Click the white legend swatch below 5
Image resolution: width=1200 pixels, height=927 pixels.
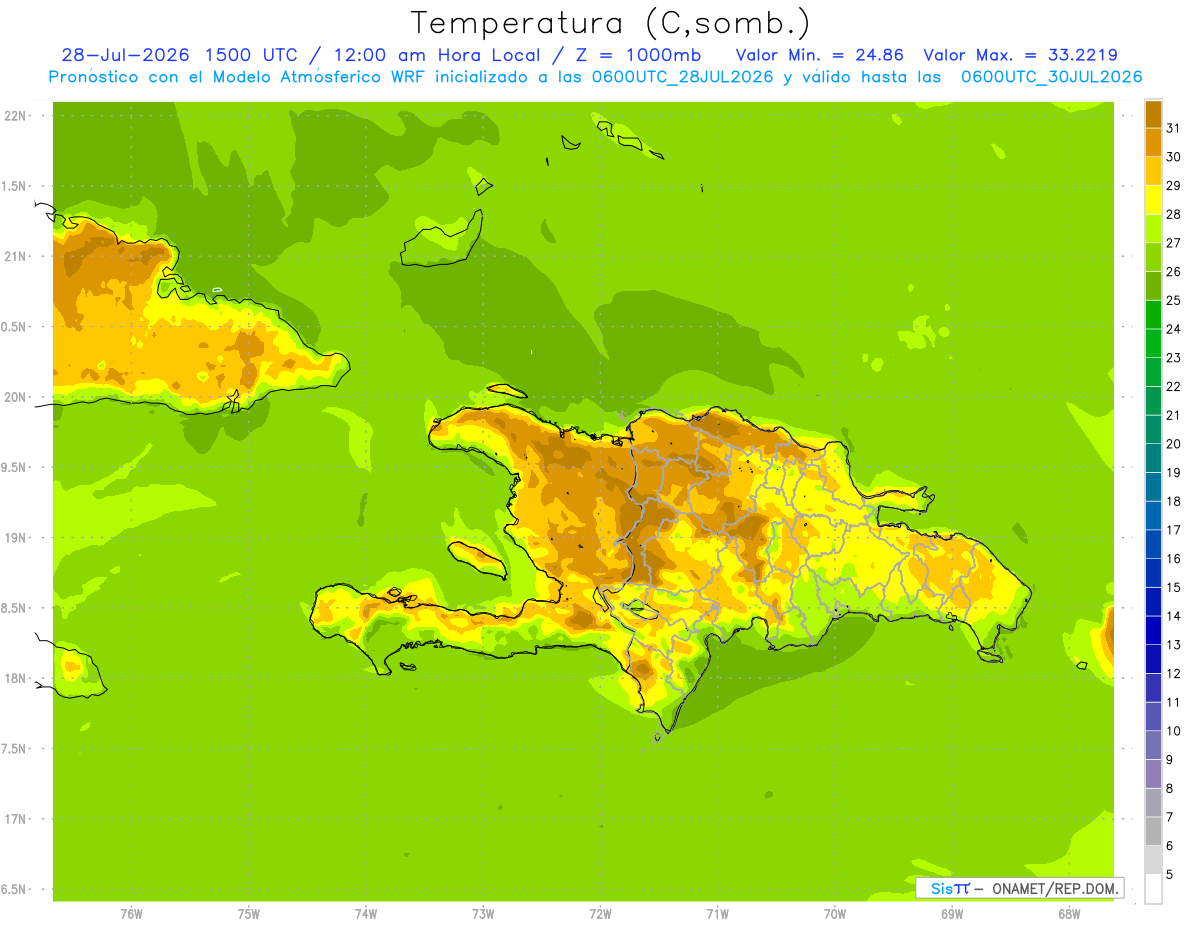click(x=1153, y=889)
